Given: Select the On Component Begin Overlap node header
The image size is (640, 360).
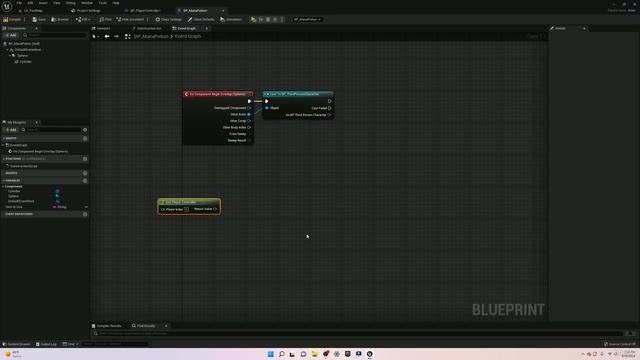Looking at the screenshot, I should point(218,94).
